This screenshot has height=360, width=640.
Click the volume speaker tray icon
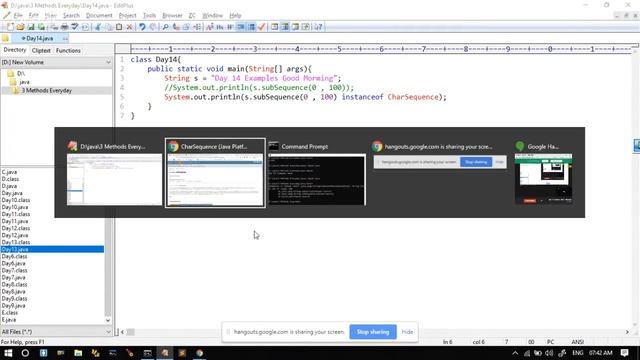pos(549,353)
